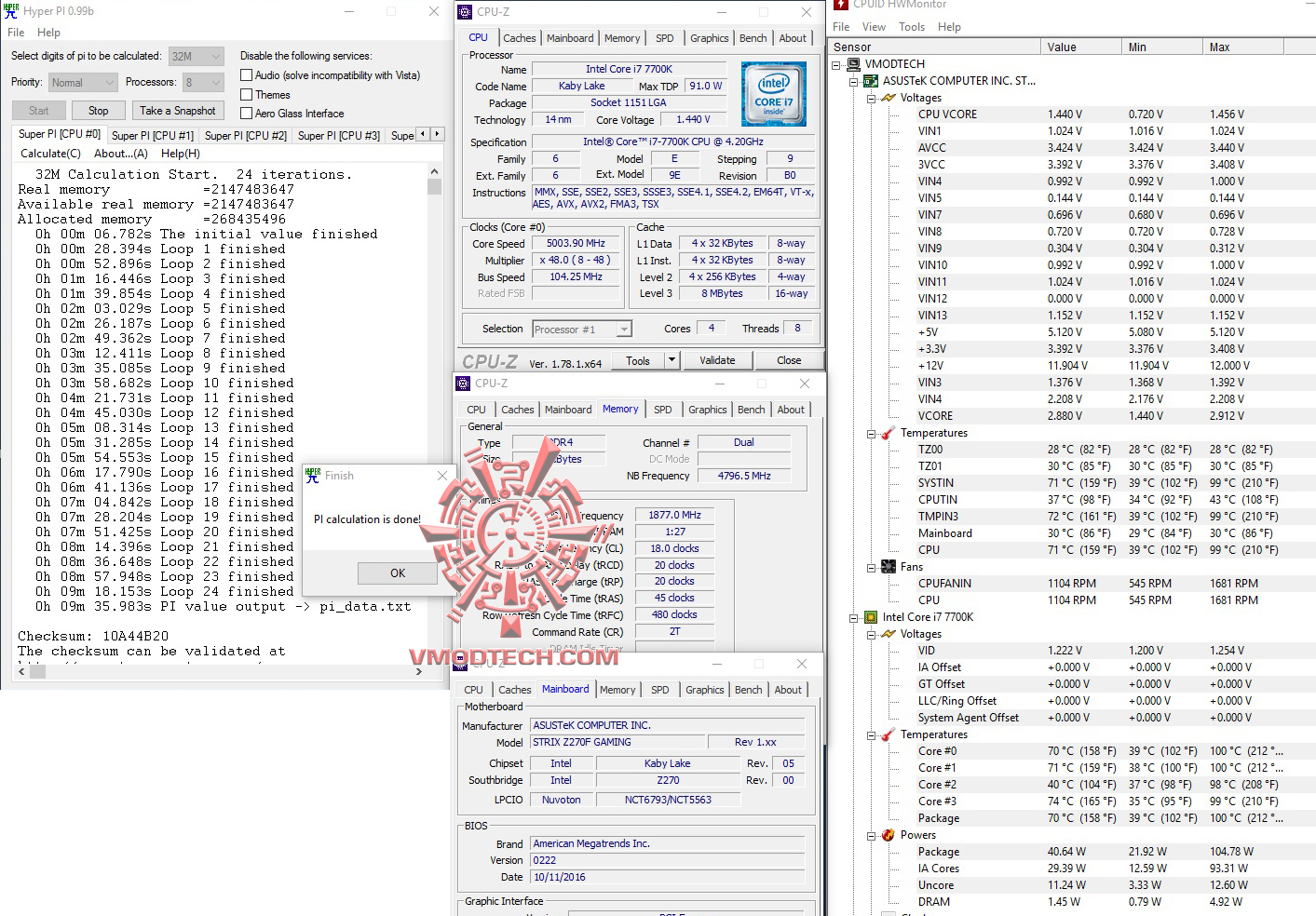Enable the Themes service option

click(247, 94)
